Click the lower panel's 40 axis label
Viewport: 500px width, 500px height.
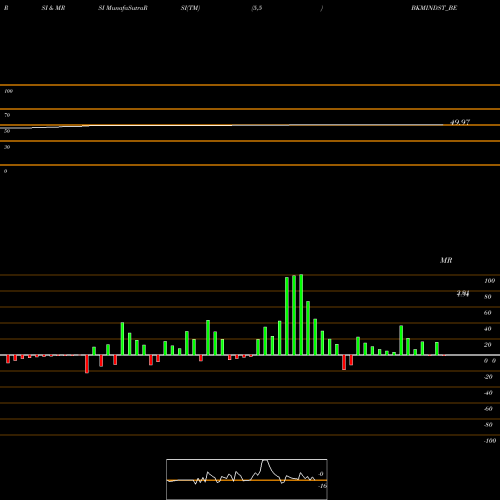(x=487, y=329)
